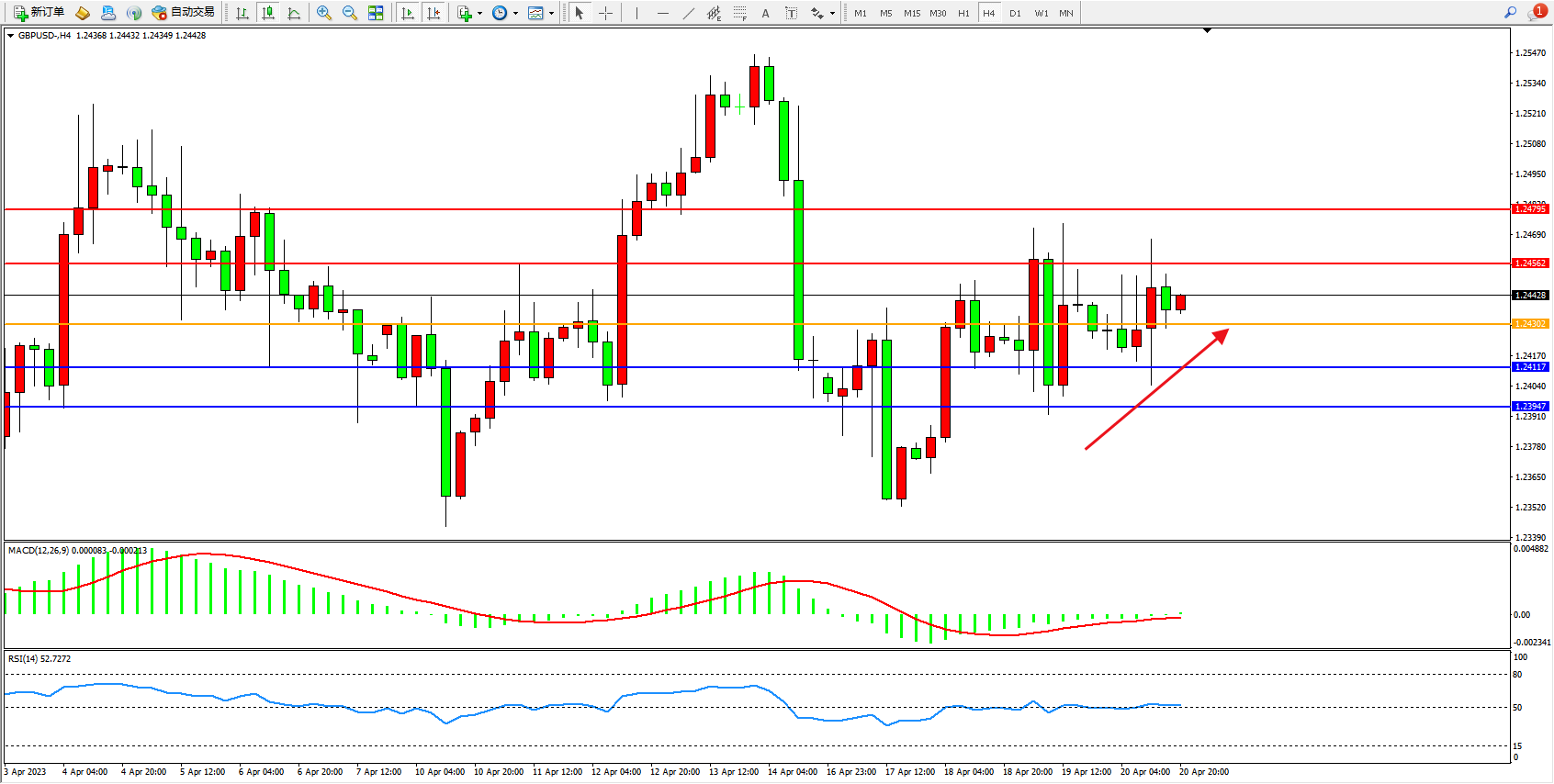The height and width of the screenshot is (784, 1554).
Task: Toggle the AutoTrading (自动交易) button
Action: click(x=184, y=13)
